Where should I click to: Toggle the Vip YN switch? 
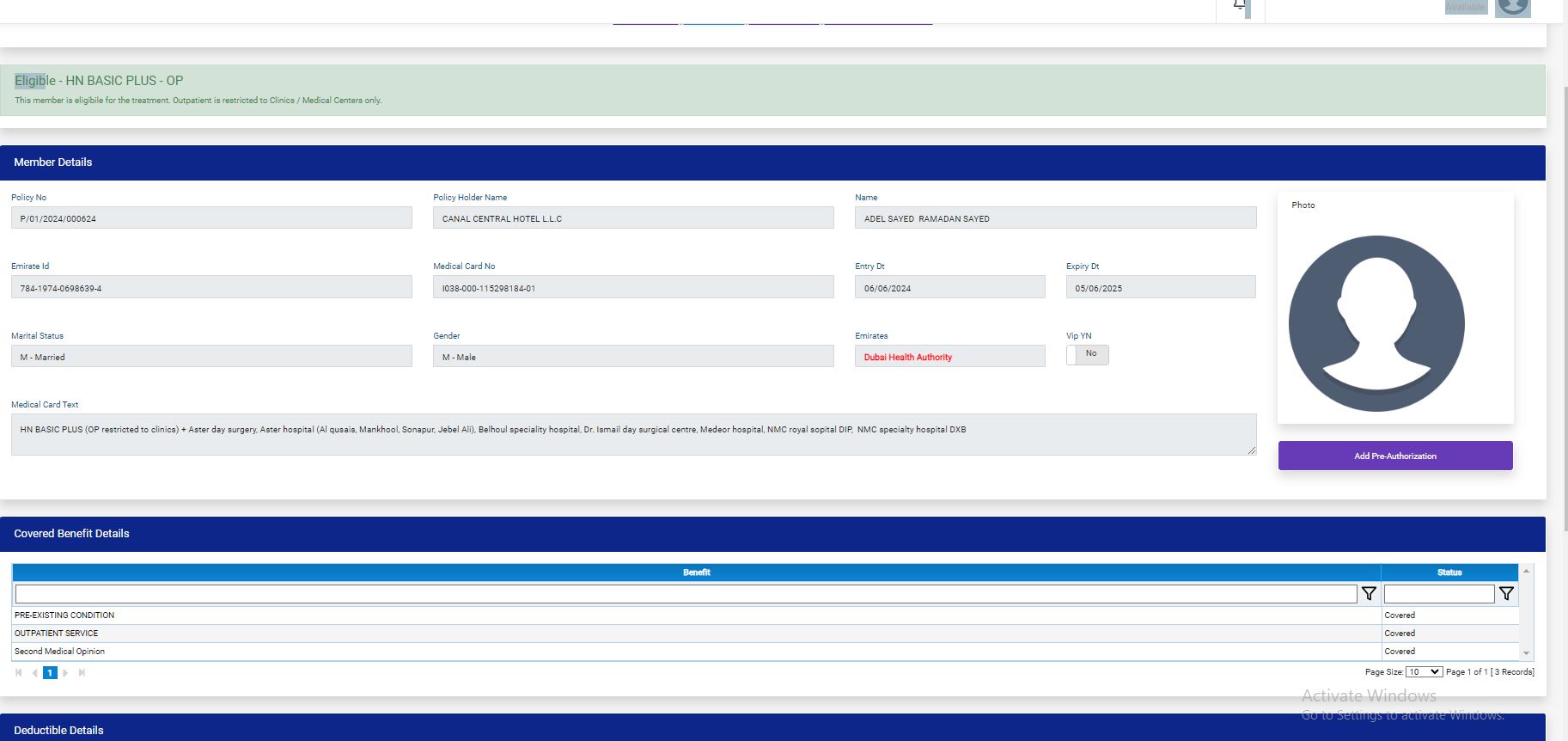click(x=1087, y=354)
